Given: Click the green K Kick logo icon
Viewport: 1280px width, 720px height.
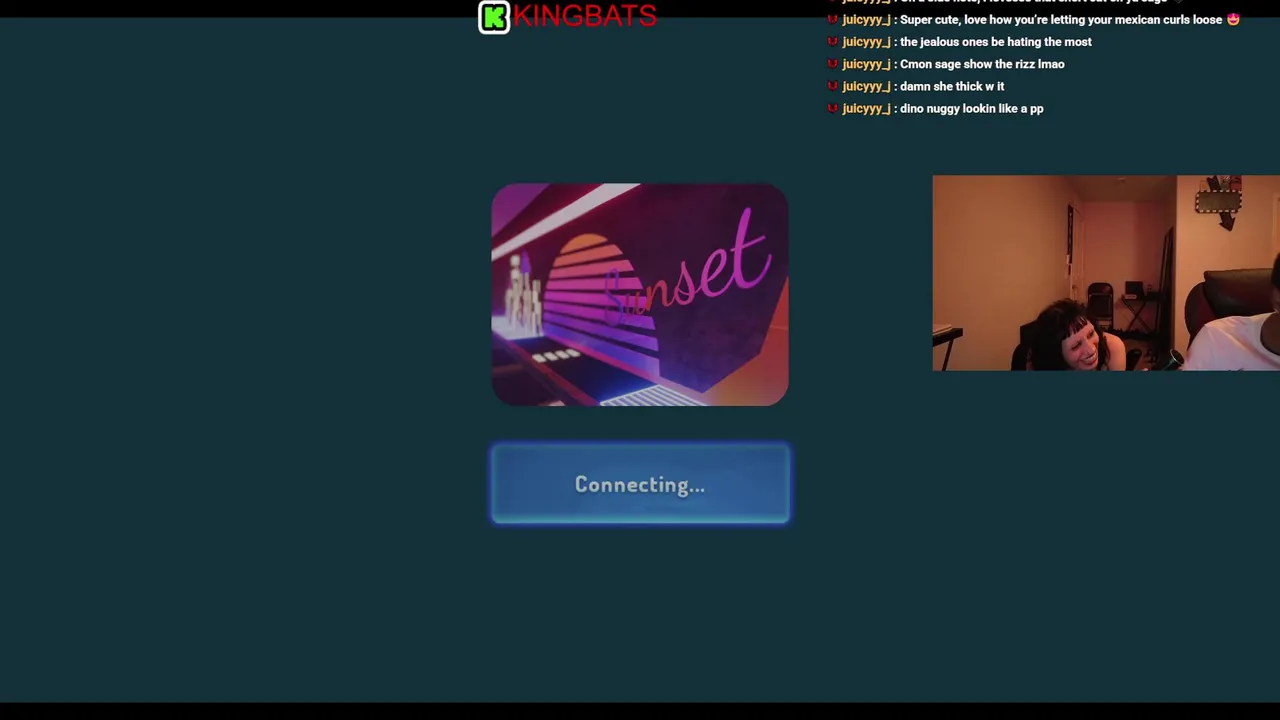Looking at the screenshot, I should (494, 17).
